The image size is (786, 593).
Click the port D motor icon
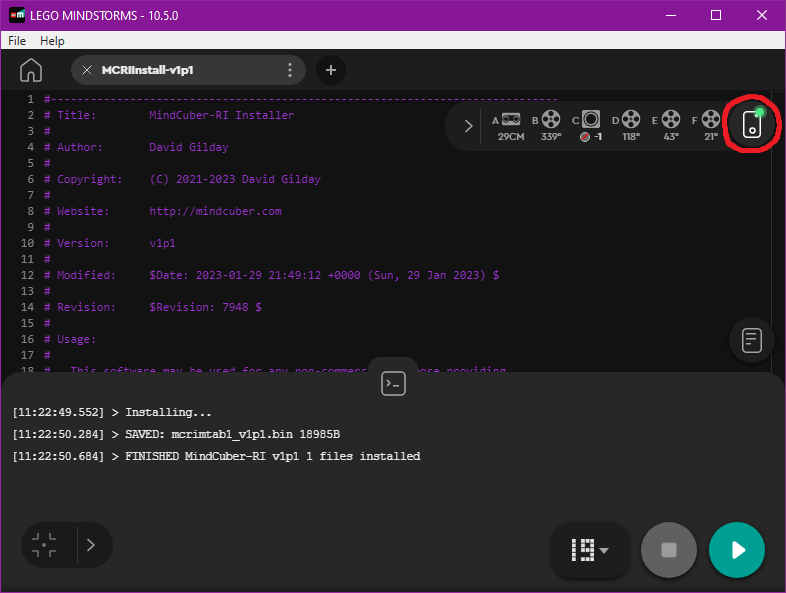click(x=631, y=120)
